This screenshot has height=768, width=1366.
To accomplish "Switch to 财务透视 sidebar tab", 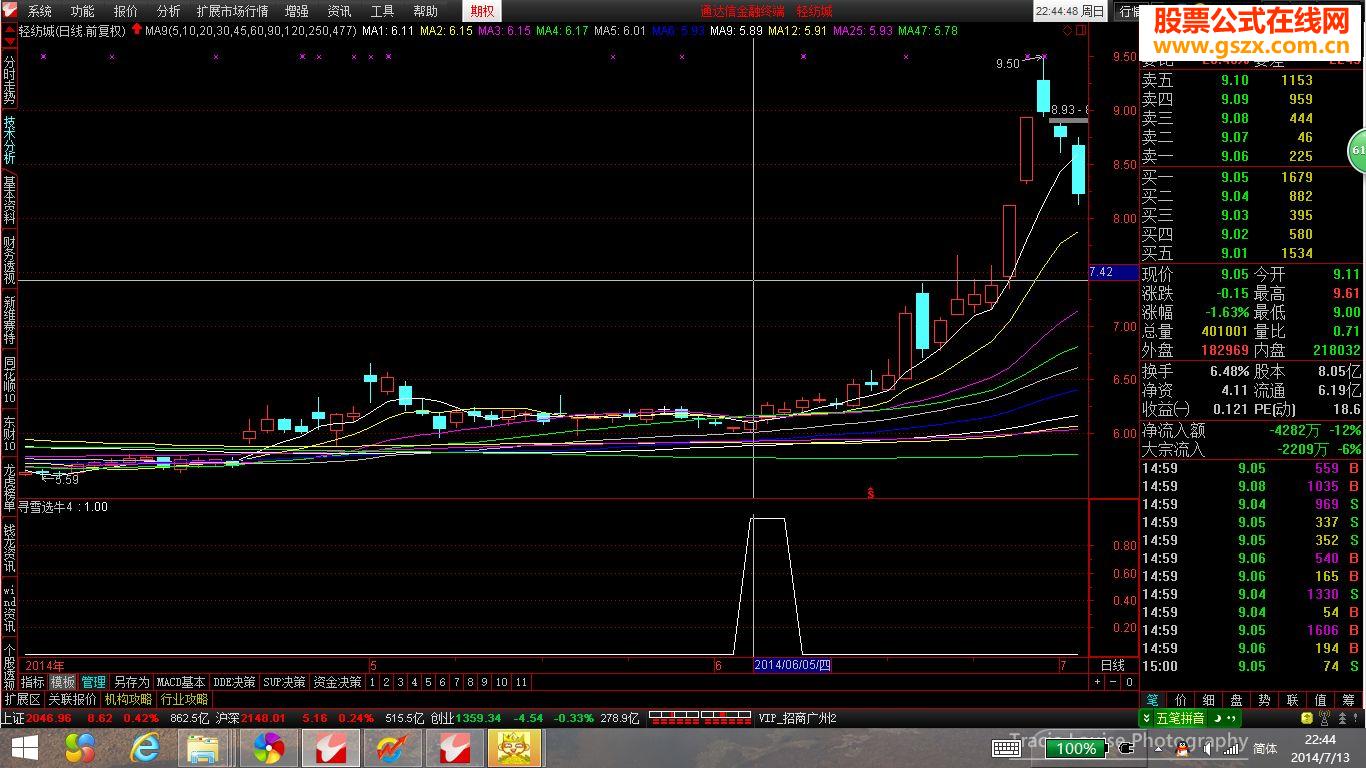I will (9, 260).
